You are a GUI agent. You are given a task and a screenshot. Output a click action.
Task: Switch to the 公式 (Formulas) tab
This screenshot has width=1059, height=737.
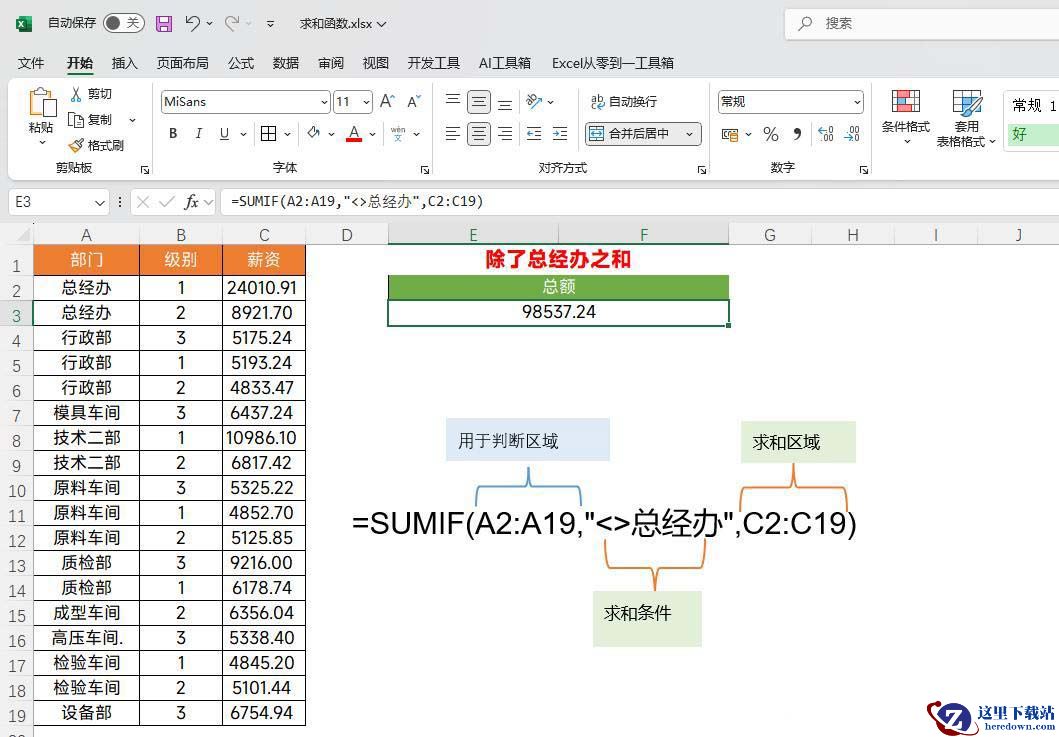pos(241,63)
